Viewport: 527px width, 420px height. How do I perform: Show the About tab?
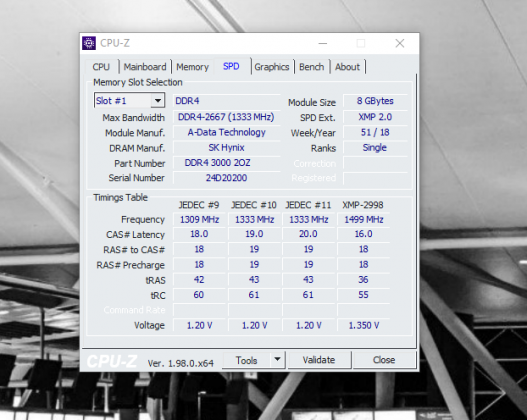347,67
